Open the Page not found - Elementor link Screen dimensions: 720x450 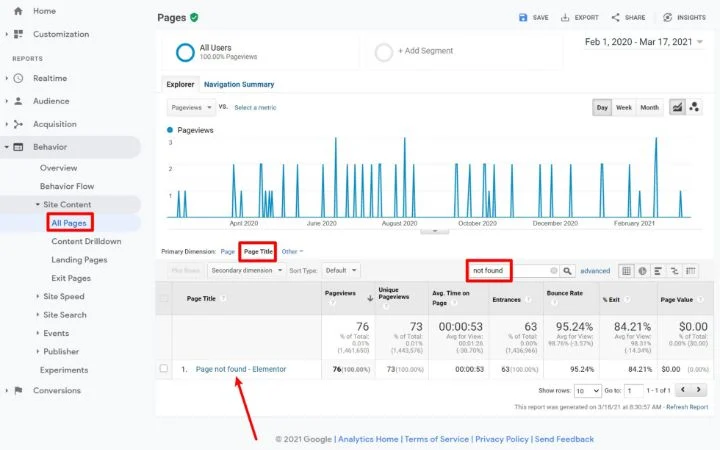tap(240, 369)
